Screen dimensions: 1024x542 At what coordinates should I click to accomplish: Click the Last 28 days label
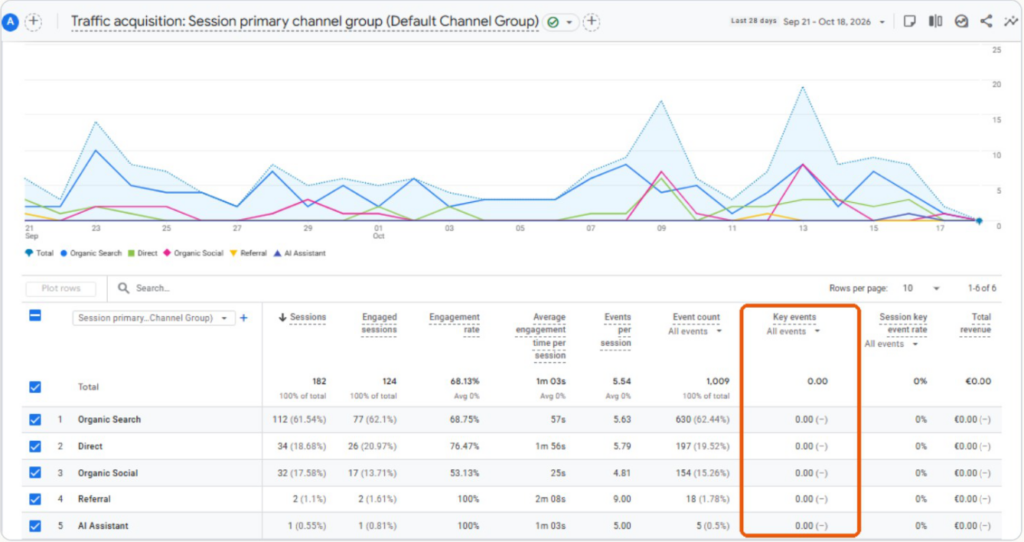pos(754,21)
